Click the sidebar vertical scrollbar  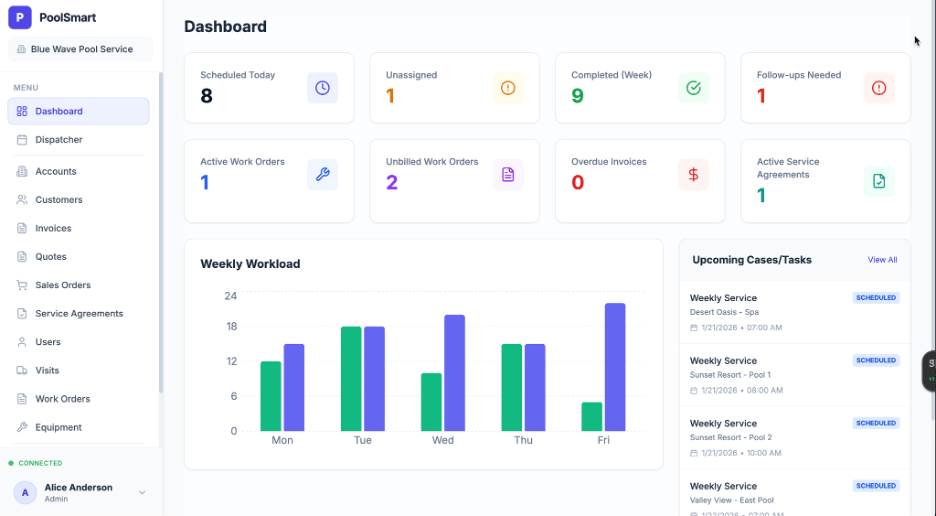[x=160, y=230]
